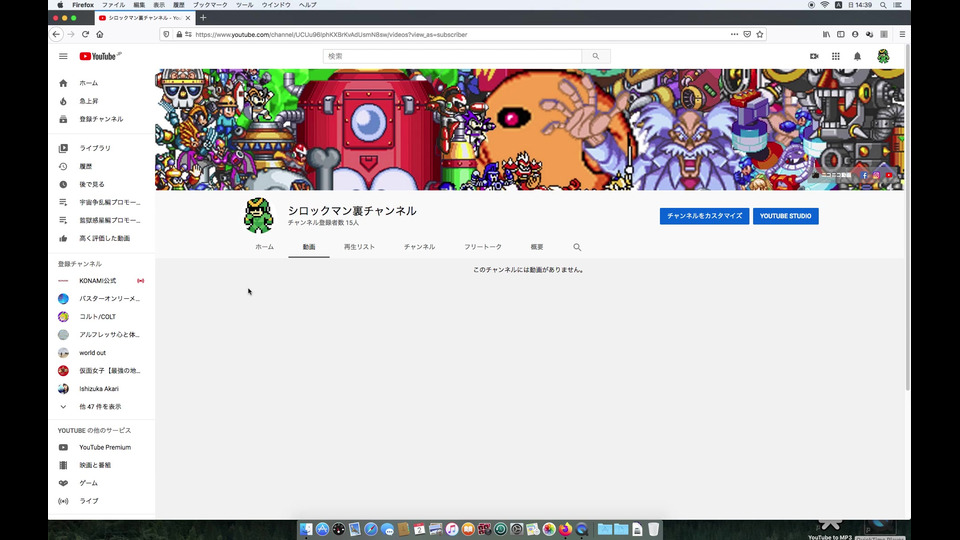
Task: Click the Wi-Fi status icon
Action: (825, 5)
